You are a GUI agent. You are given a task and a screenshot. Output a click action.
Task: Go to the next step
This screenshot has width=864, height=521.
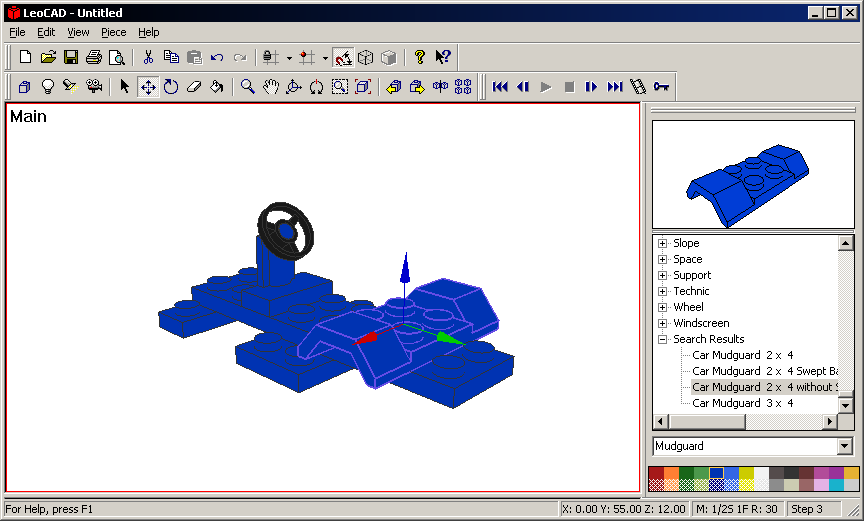[592, 87]
